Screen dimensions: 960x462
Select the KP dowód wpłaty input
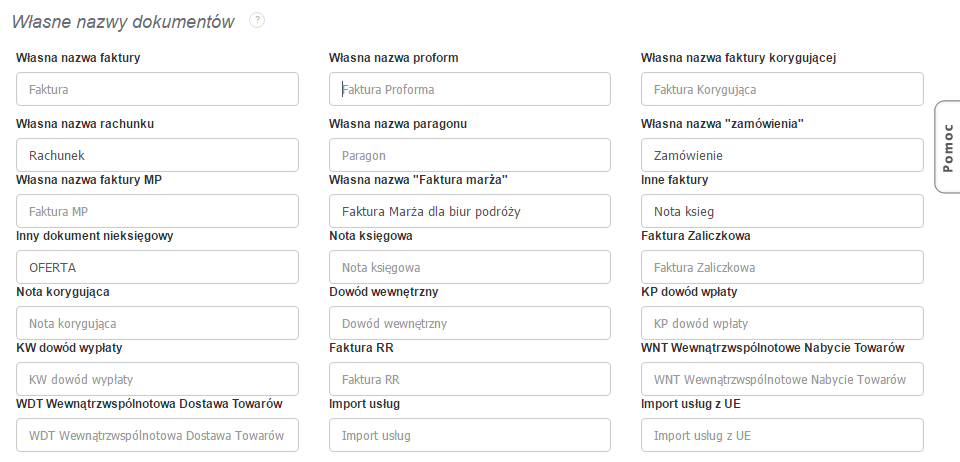click(782, 323)
